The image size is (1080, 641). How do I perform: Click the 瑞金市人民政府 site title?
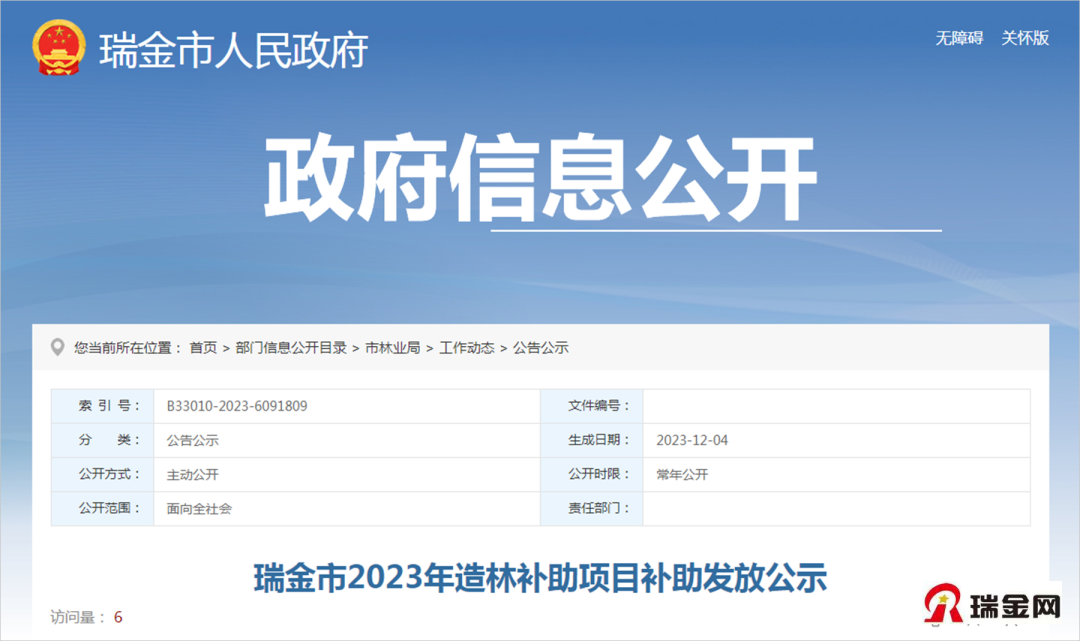[x=234, y=50]
